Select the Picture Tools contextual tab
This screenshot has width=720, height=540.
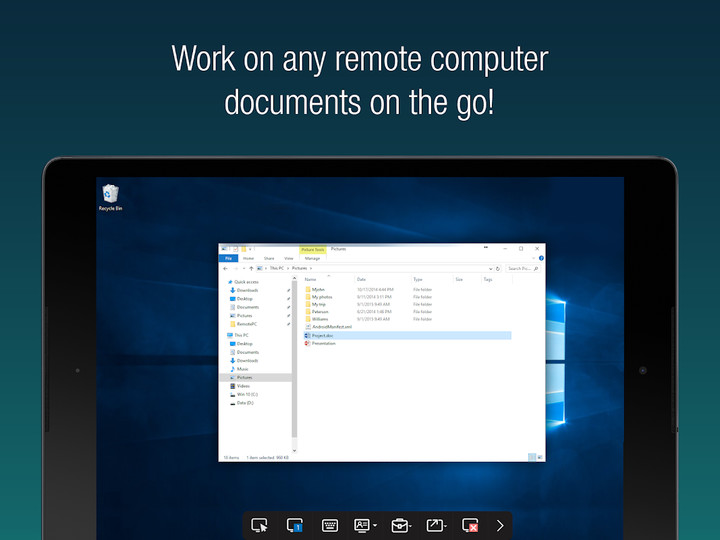[x=313, y=249]
